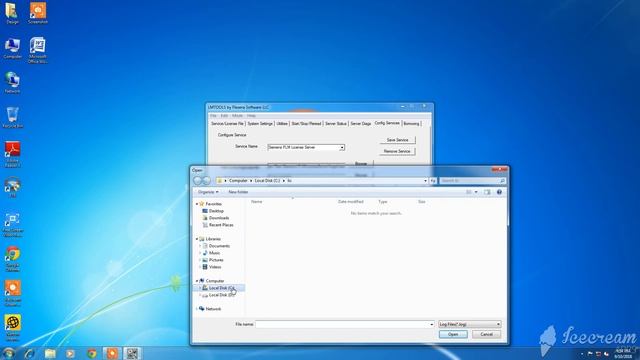The image size is (640, 360).
Task: Expand the Network node in navigation pane
Action: tap(197, 309)
